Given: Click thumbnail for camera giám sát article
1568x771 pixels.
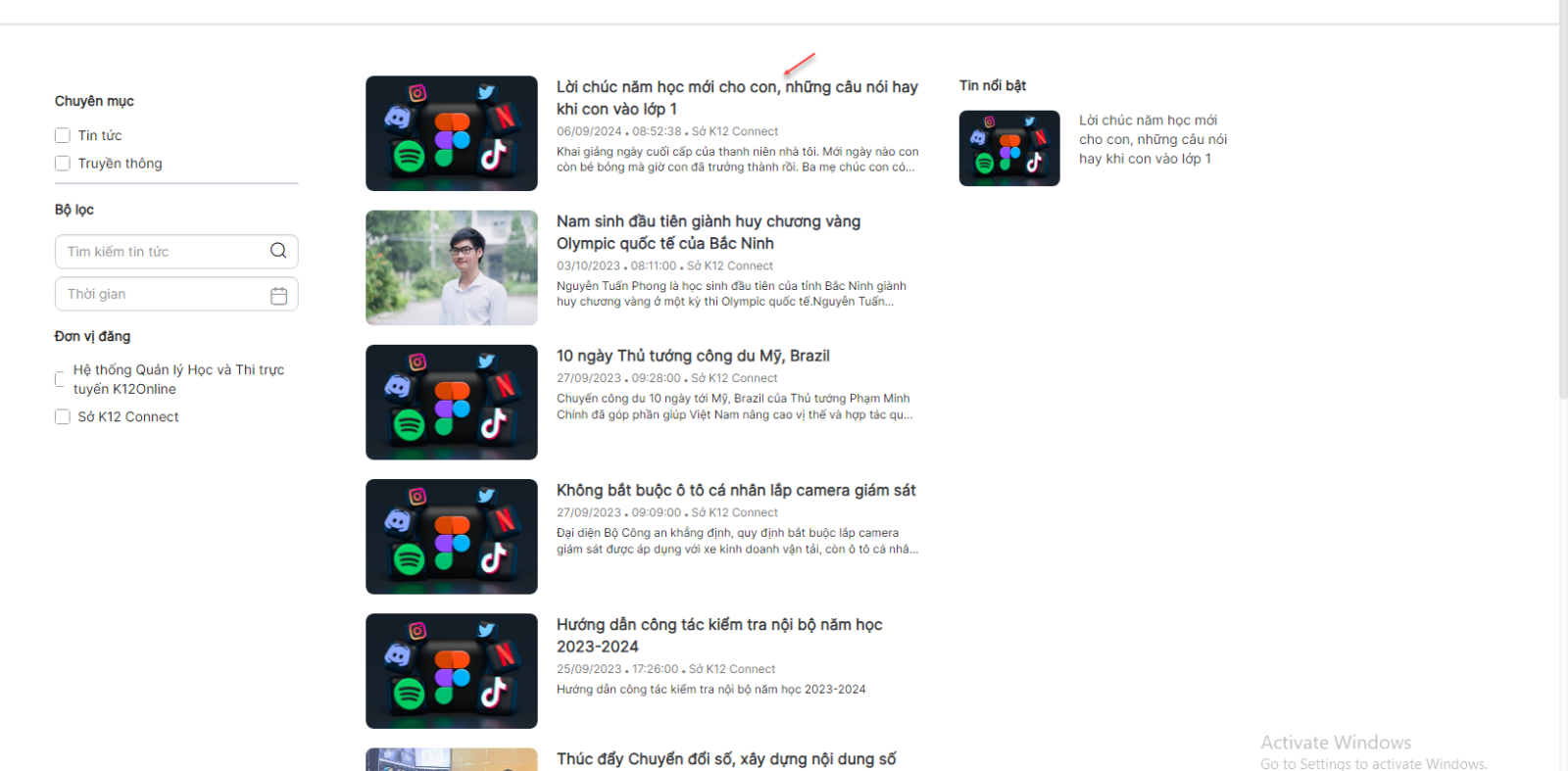Looking at the screenshot, I should [451, 536].
